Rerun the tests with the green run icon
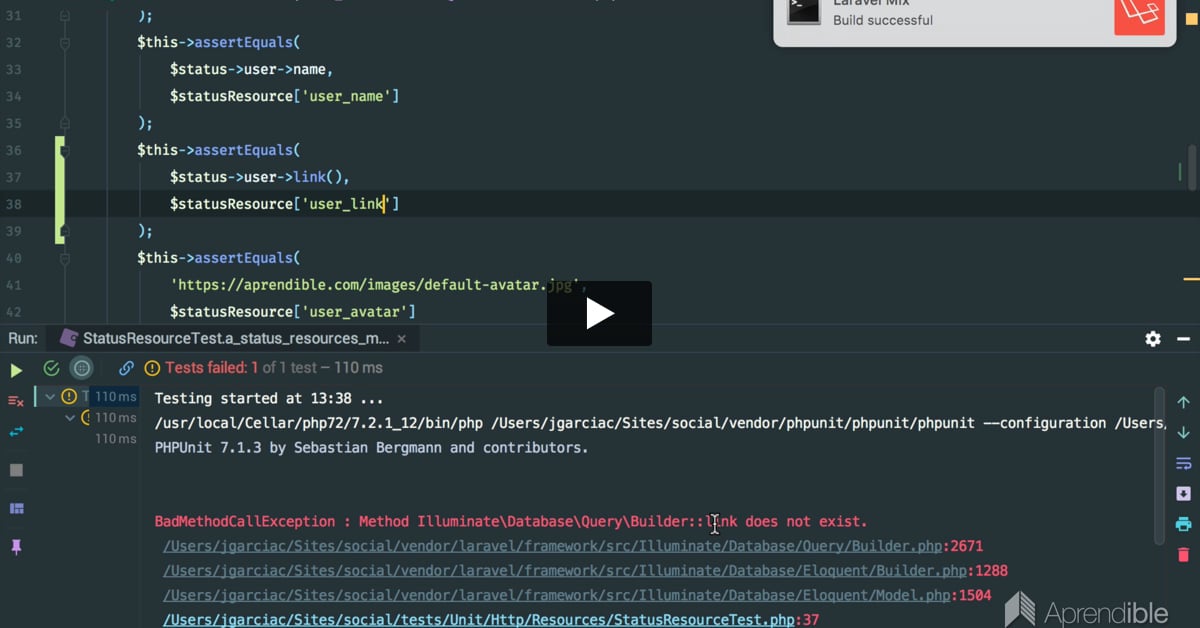This screenshot has width=1200, height=628. click(x=16, y=369)
